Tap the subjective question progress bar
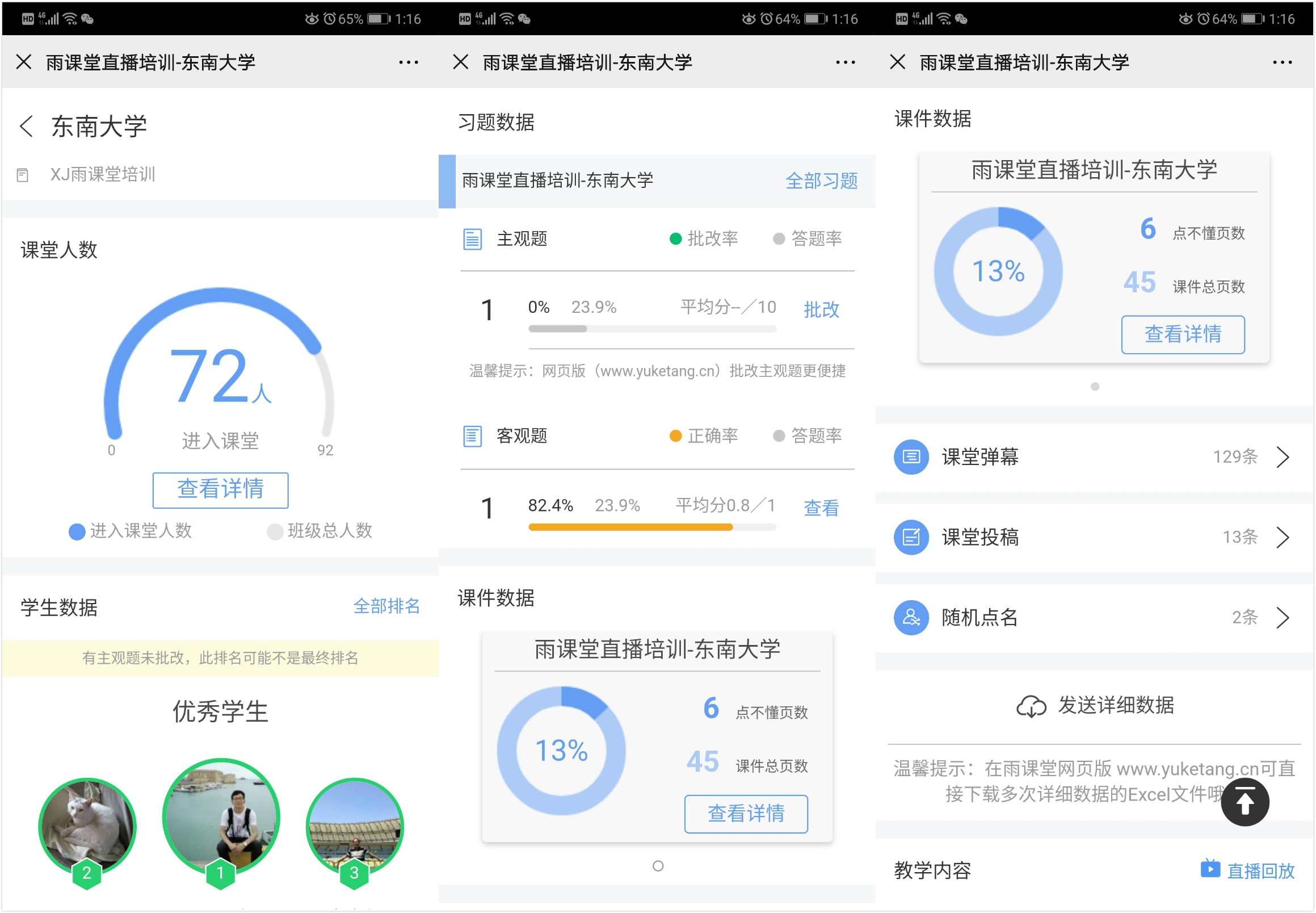 [652, 329]
